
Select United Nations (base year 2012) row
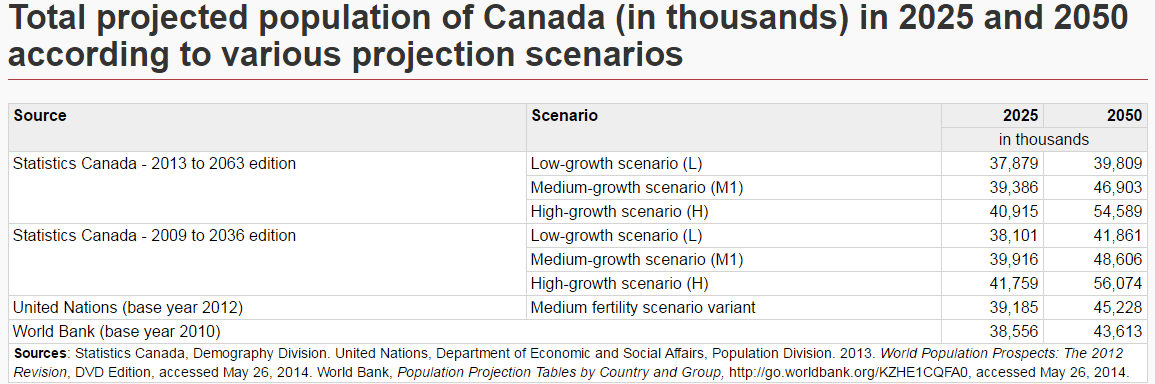tap(578, 307)
